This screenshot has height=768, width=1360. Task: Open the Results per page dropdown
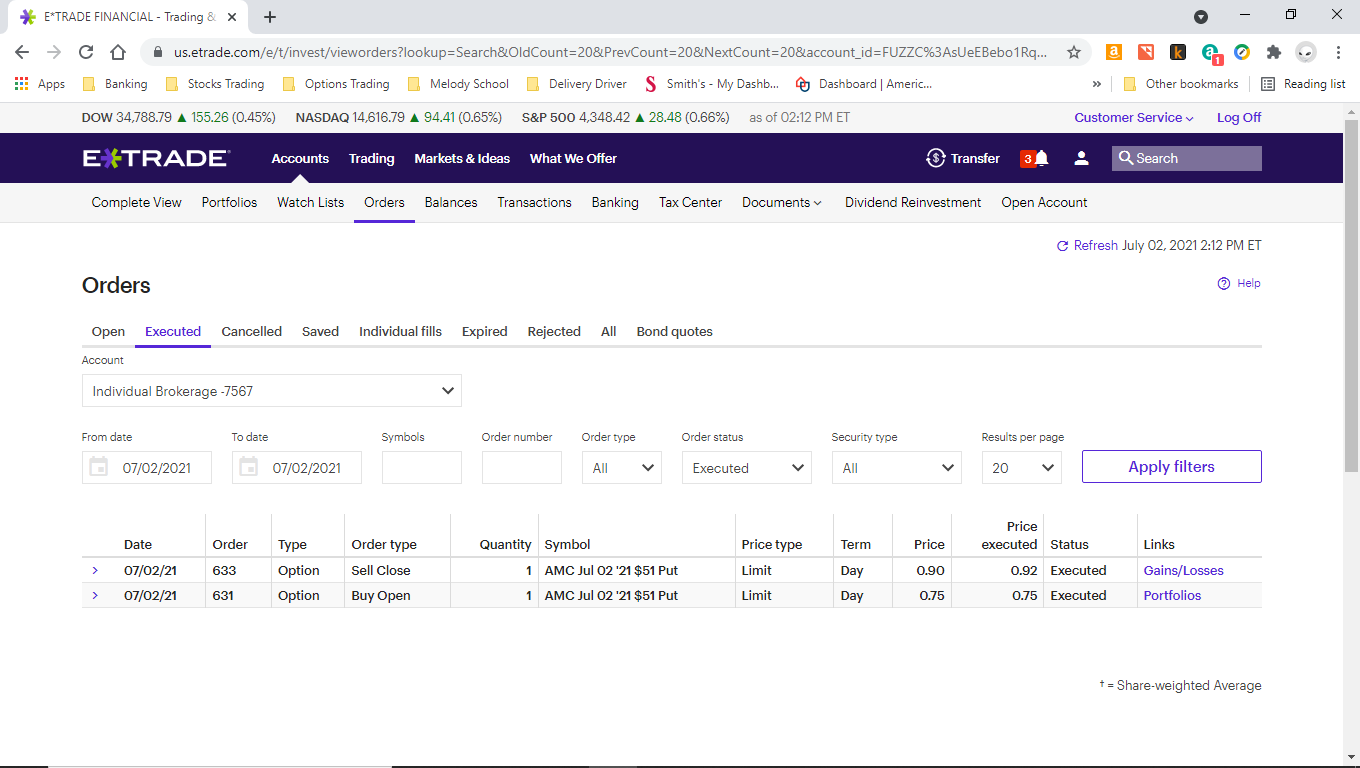click(x=1021, y=468)
